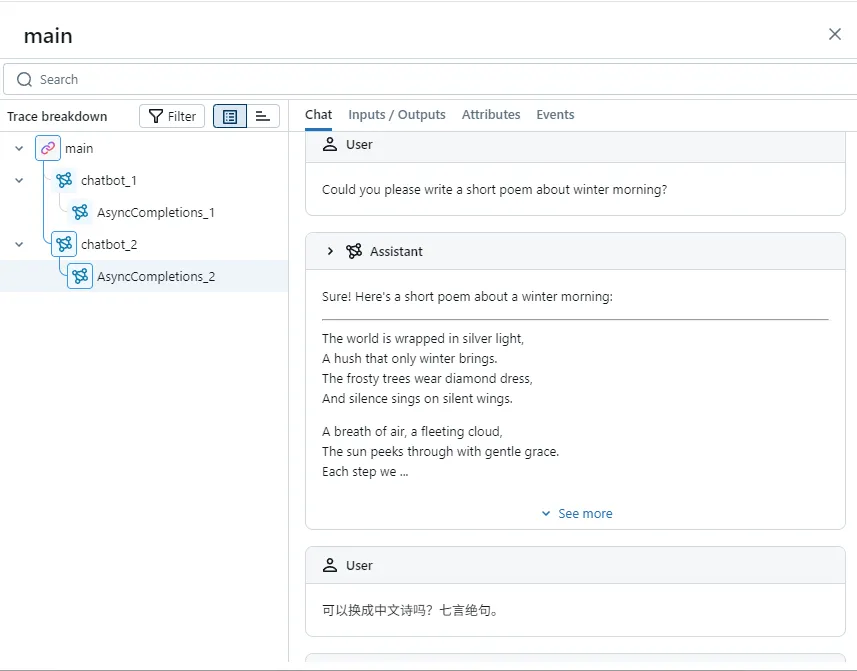Click the line 'And silence sings on silent wings.'
This screenshot has width=857, height=671.
tap(417, 398)
